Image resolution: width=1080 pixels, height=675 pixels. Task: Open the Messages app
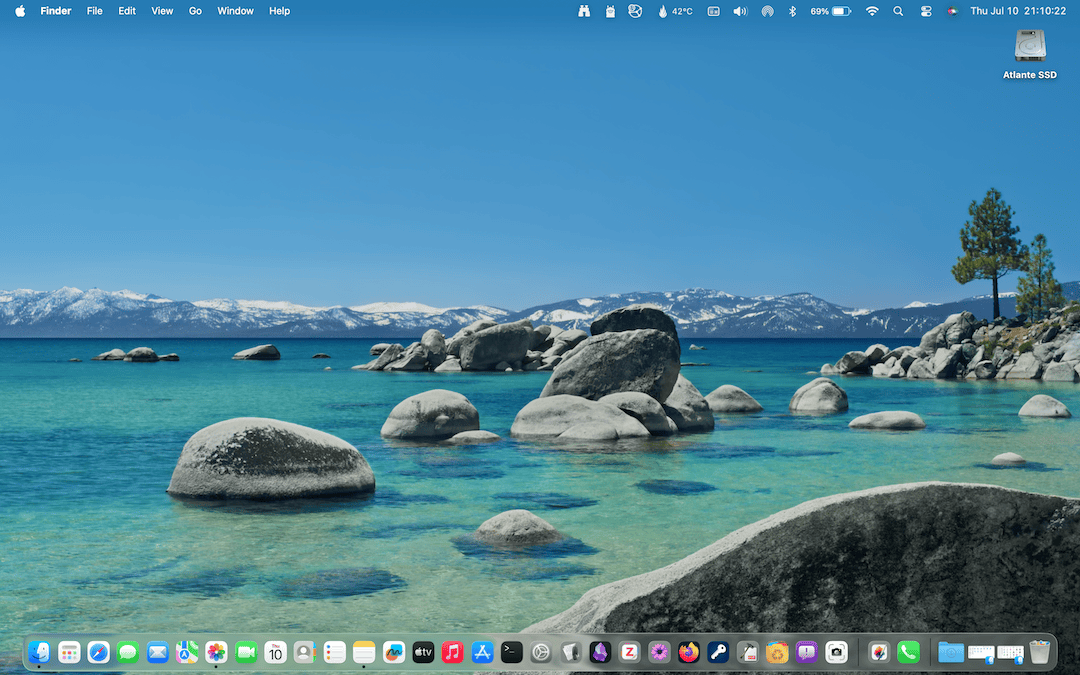pos(128,652)
